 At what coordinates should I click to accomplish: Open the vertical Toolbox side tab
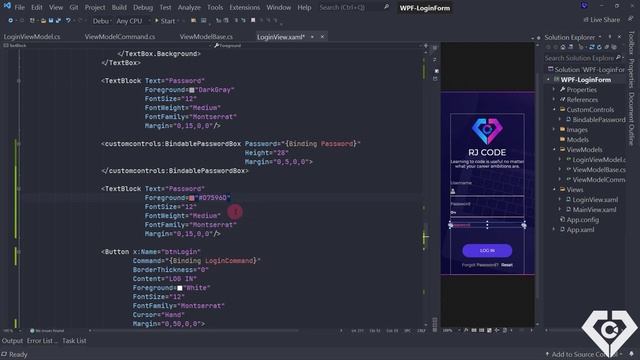(x=631, y=42)
